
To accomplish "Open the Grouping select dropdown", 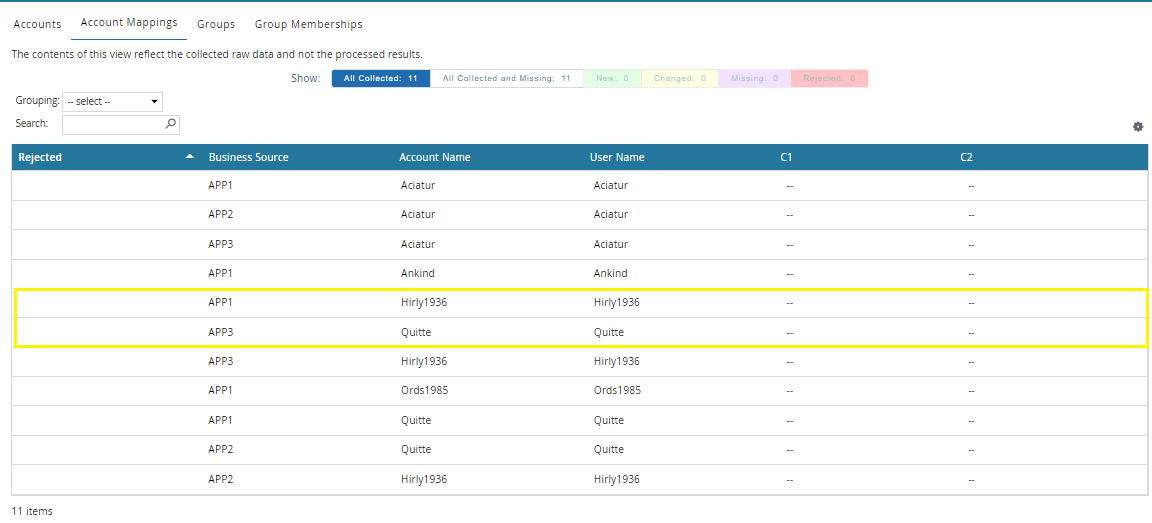I will click(x=112, y=101).
